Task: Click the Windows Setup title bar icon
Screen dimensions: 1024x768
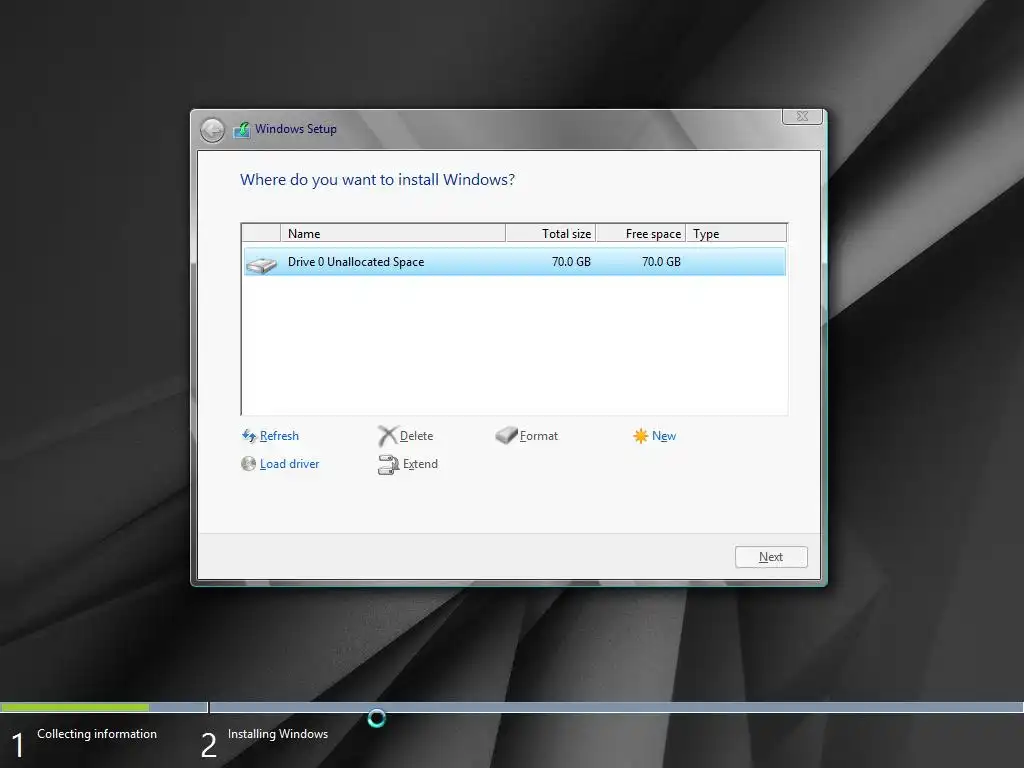Action: point(242,129)
